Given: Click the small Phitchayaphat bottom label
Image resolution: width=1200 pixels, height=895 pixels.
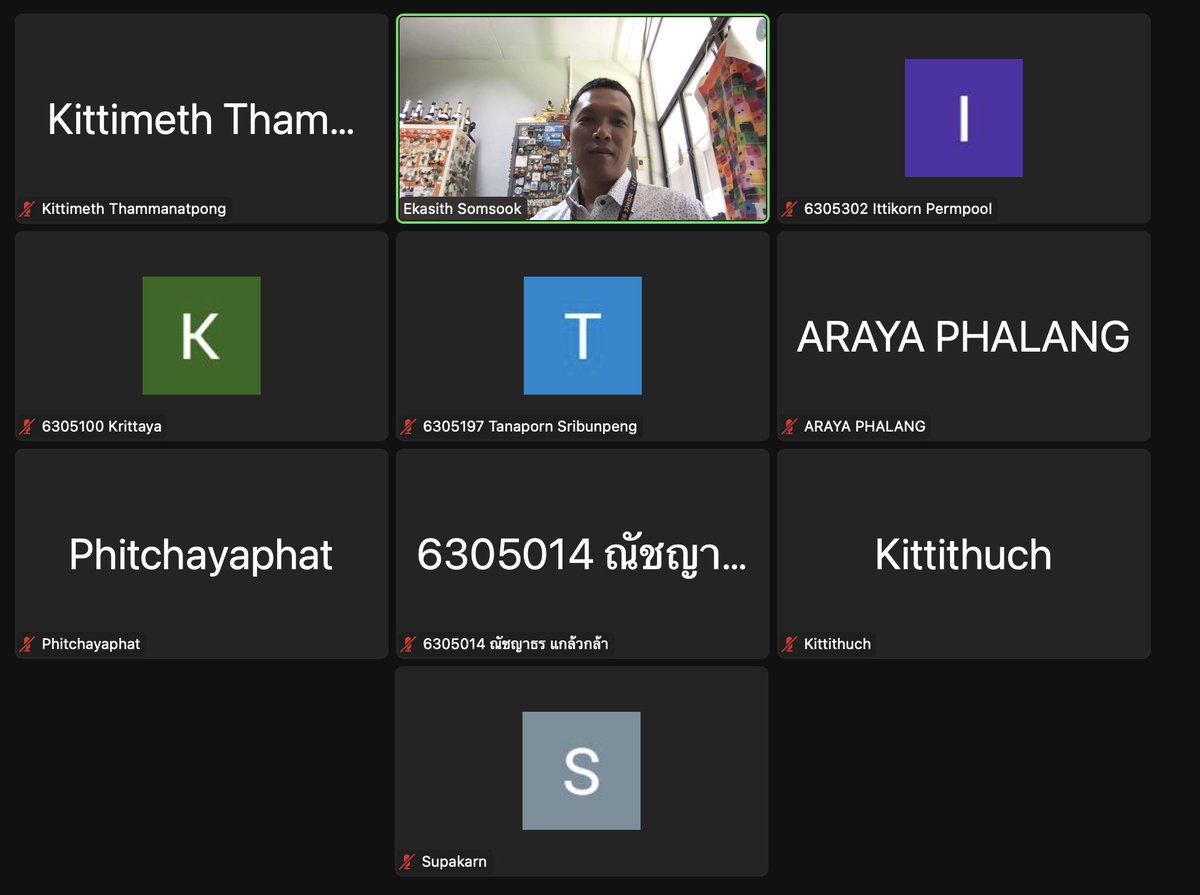Looking at the screenshot, I should point(91,644).
